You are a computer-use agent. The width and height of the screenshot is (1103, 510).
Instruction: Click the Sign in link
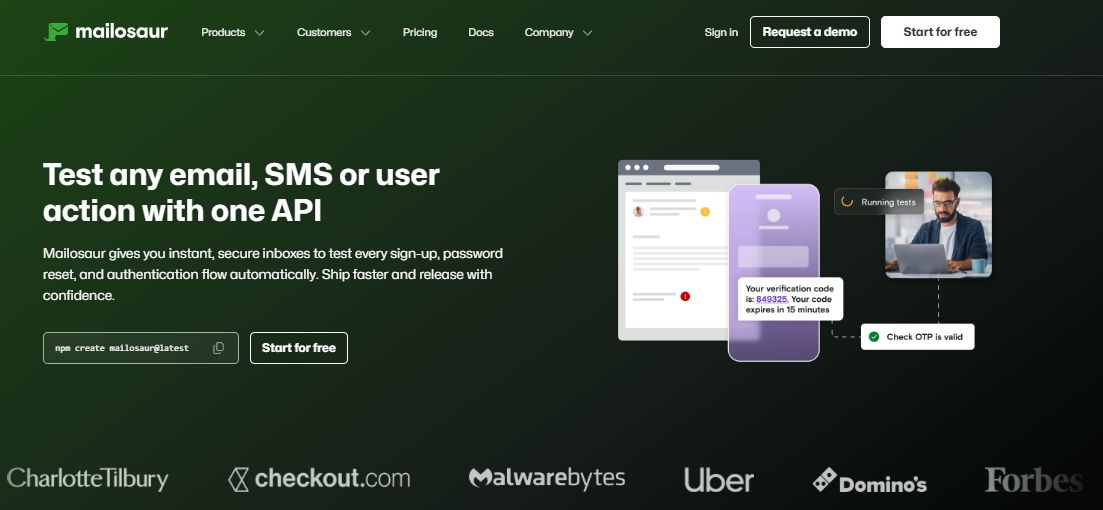click(721, 32)
